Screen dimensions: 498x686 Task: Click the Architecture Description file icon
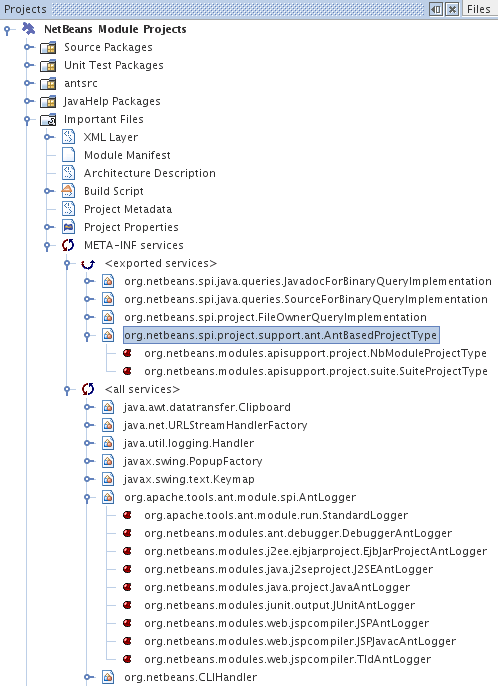point(68,173)
